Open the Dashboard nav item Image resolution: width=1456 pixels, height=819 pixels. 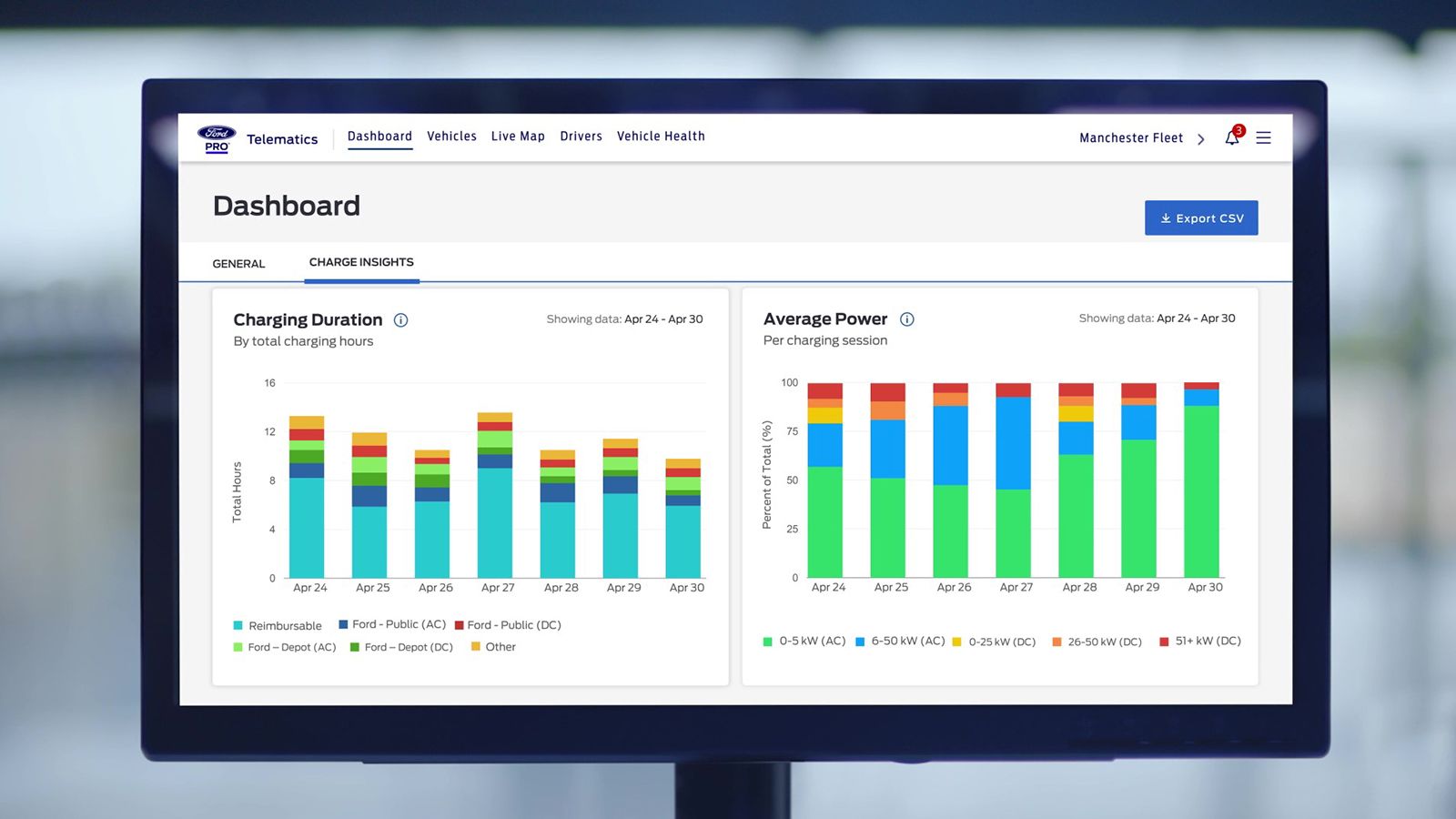pyautogui.click(x=379, y=136)
